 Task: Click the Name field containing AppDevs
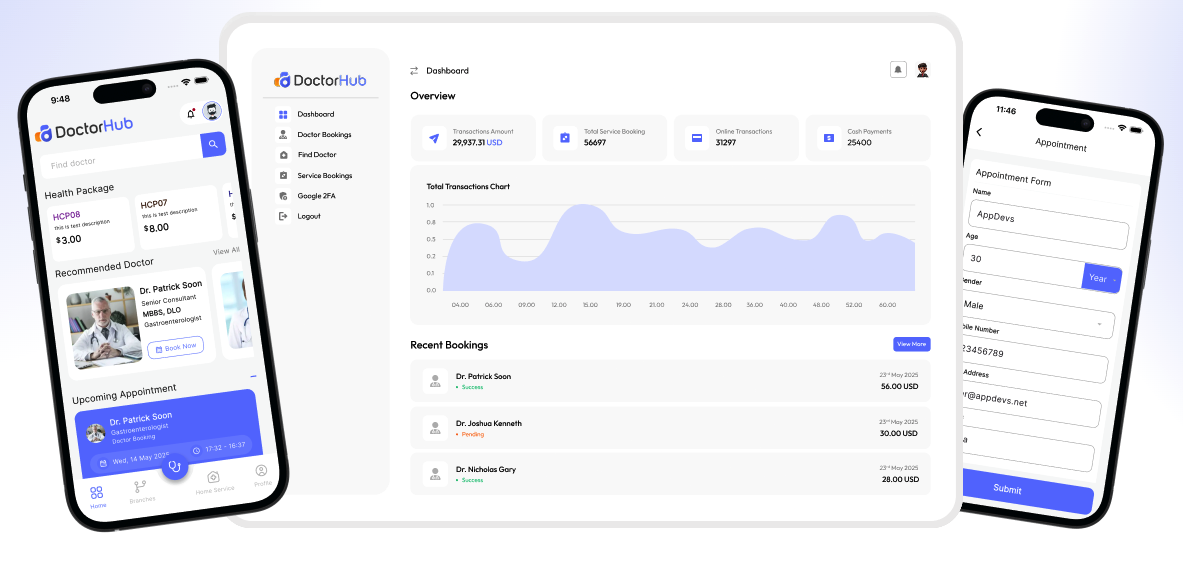[1048, 226]
